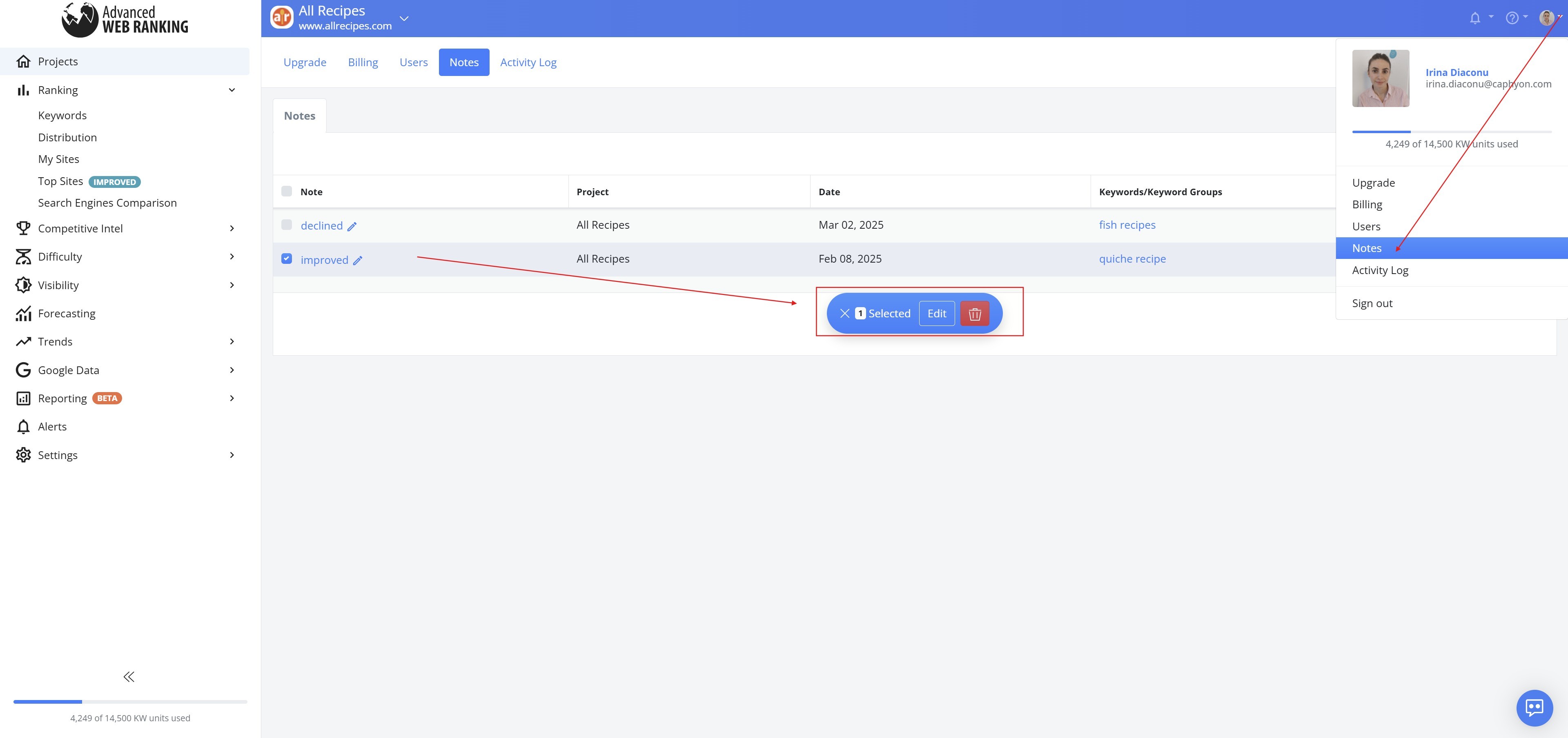This screenshot has height=738, width=1568.
Task: Click the Trends arrow icon
Action: coord(23,341)
